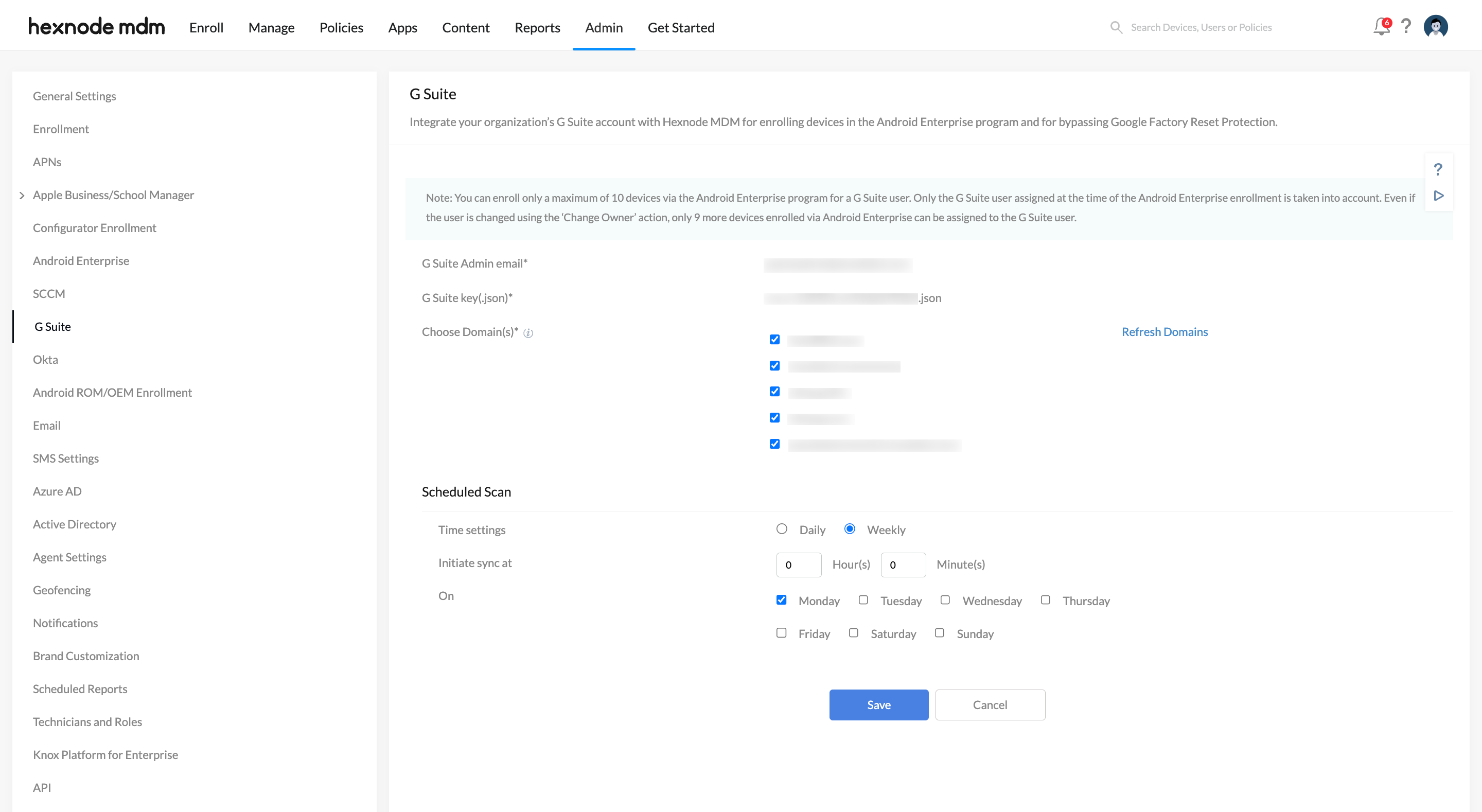Select the Daily radio button
This screenshot has height=812, width=1482.
coord(781,529)
